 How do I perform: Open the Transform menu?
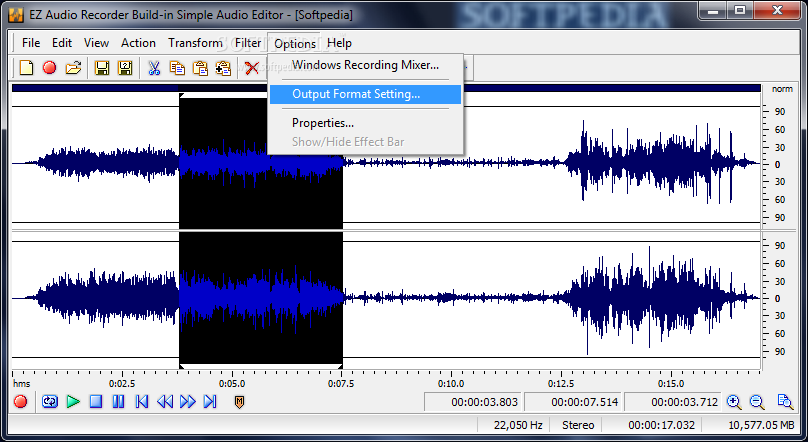[x=195, y=43]
